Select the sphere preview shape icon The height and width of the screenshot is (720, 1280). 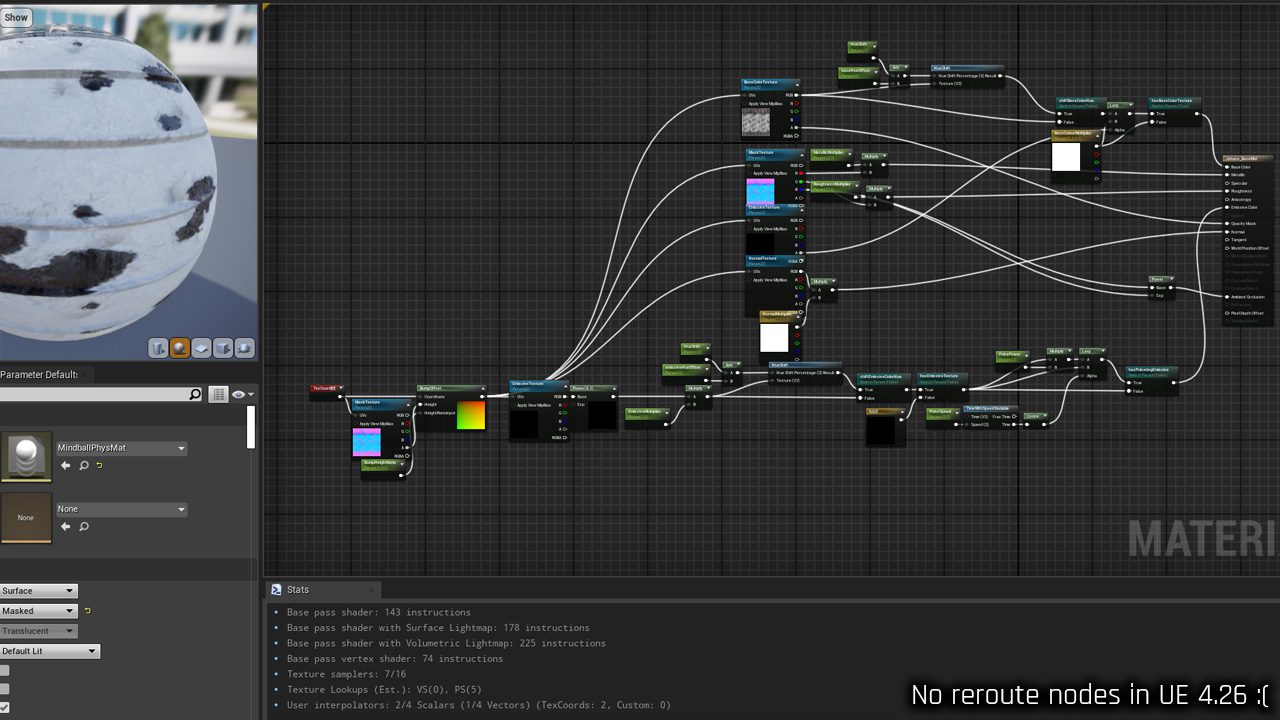[x=180, y=348]
